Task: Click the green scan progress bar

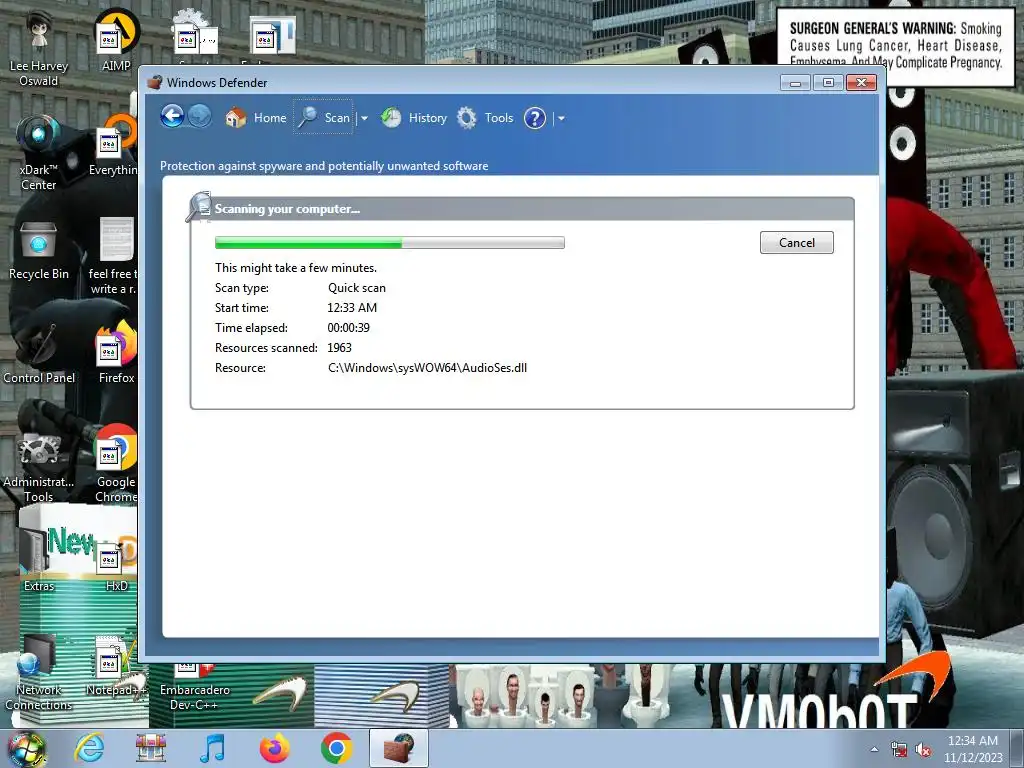Action: [390, 243]
